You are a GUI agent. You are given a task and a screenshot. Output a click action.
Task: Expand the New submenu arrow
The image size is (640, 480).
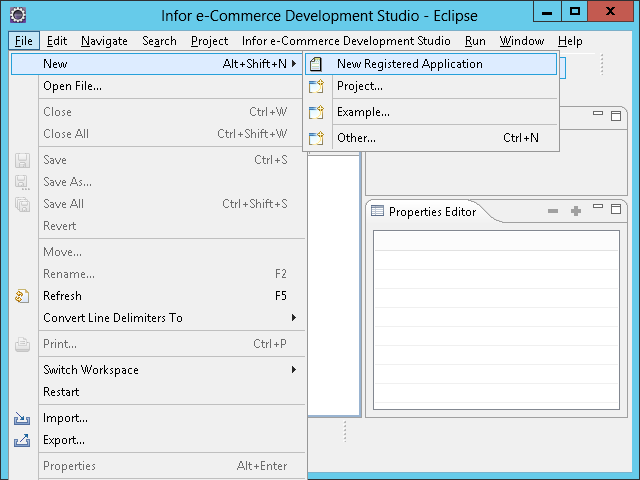click(x=294, y=64)
